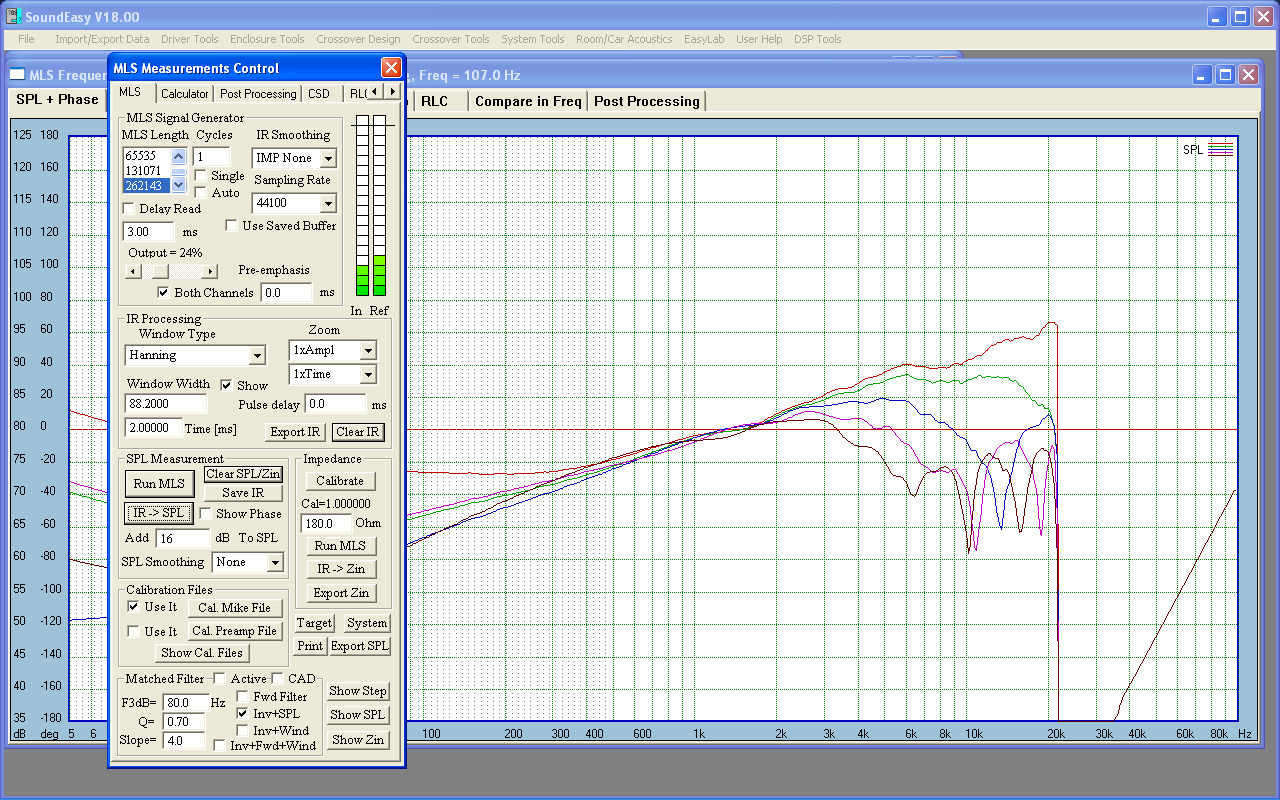Toggle the Show window checkbox

[226, 385]
